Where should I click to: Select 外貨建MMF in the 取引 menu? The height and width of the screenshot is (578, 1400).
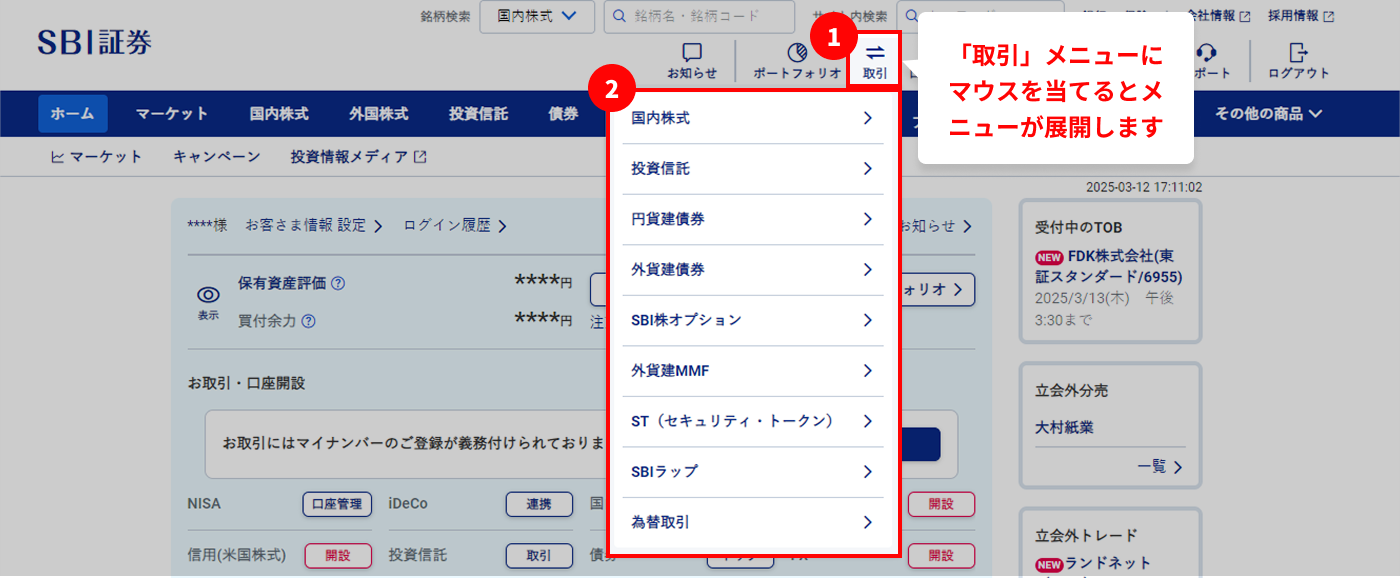(753, 371)
